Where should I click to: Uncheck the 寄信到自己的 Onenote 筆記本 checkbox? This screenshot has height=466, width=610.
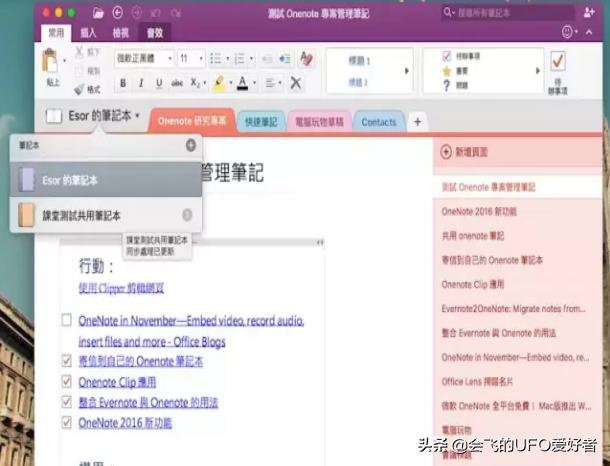click(x=67, y=361)
